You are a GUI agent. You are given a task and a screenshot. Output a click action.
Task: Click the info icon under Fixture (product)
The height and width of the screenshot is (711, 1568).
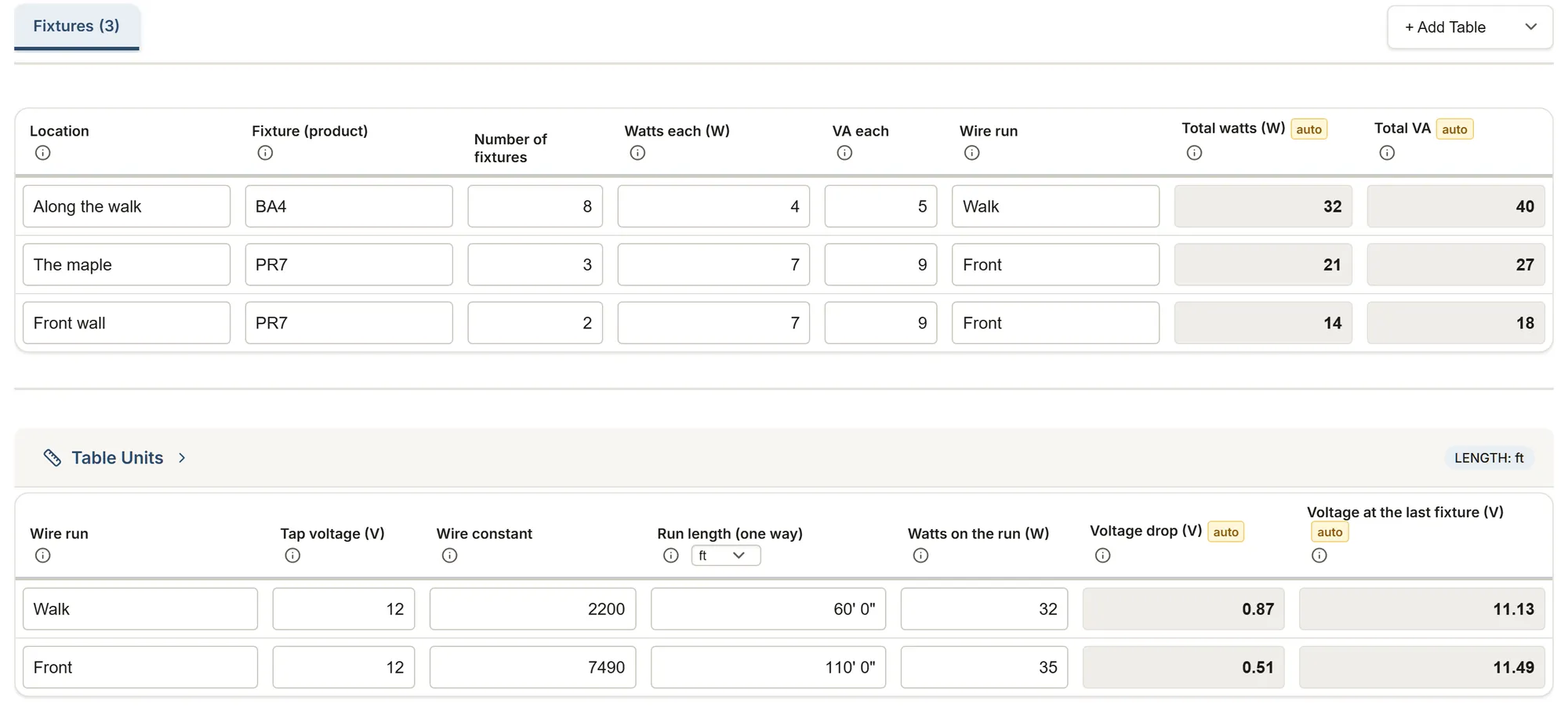coord(265,153)
